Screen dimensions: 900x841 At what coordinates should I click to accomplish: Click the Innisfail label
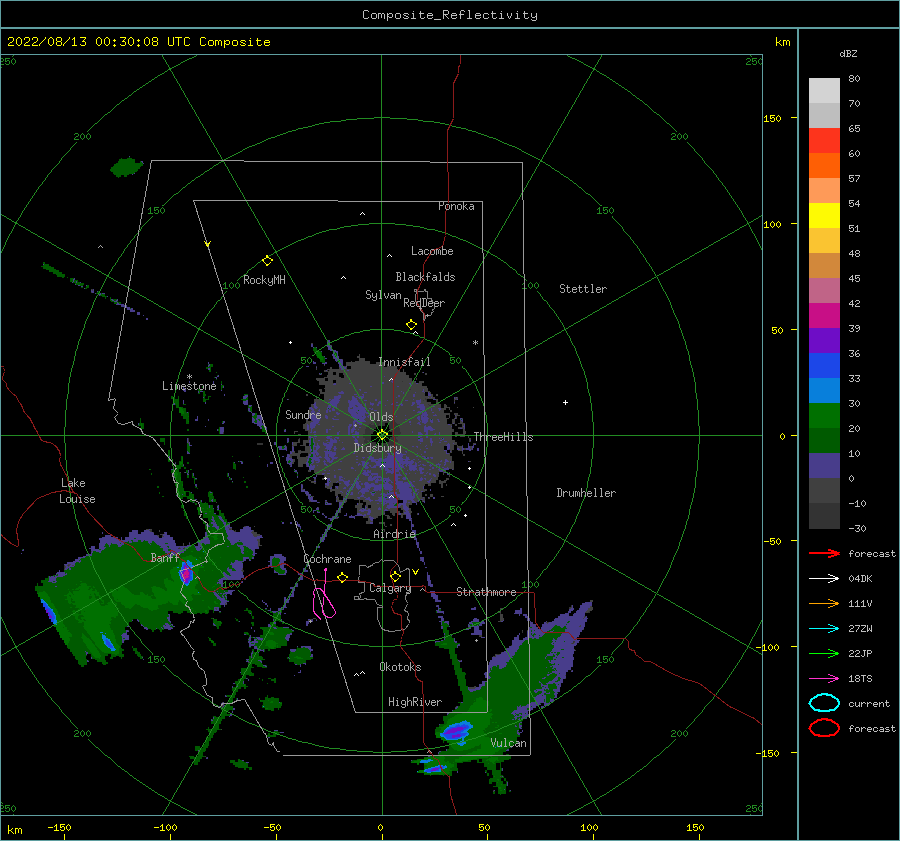404,362
